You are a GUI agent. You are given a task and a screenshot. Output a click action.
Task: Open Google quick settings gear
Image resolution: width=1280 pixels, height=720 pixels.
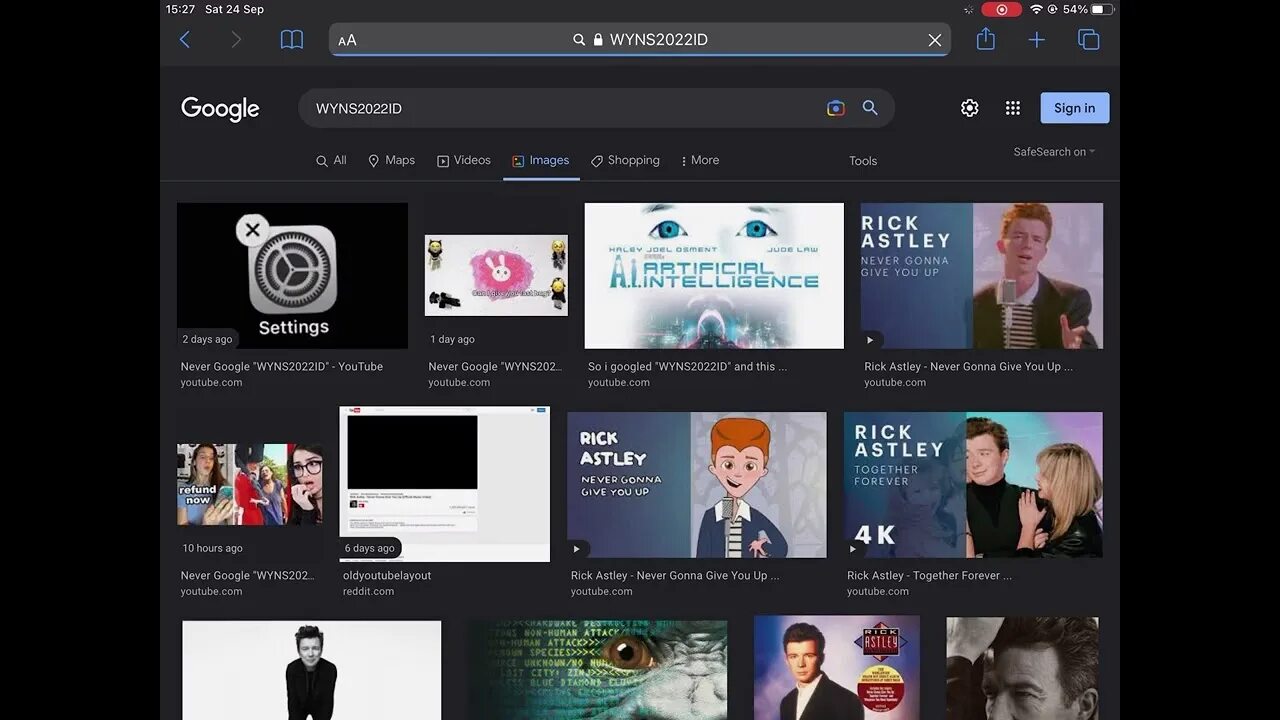(969, 108)
